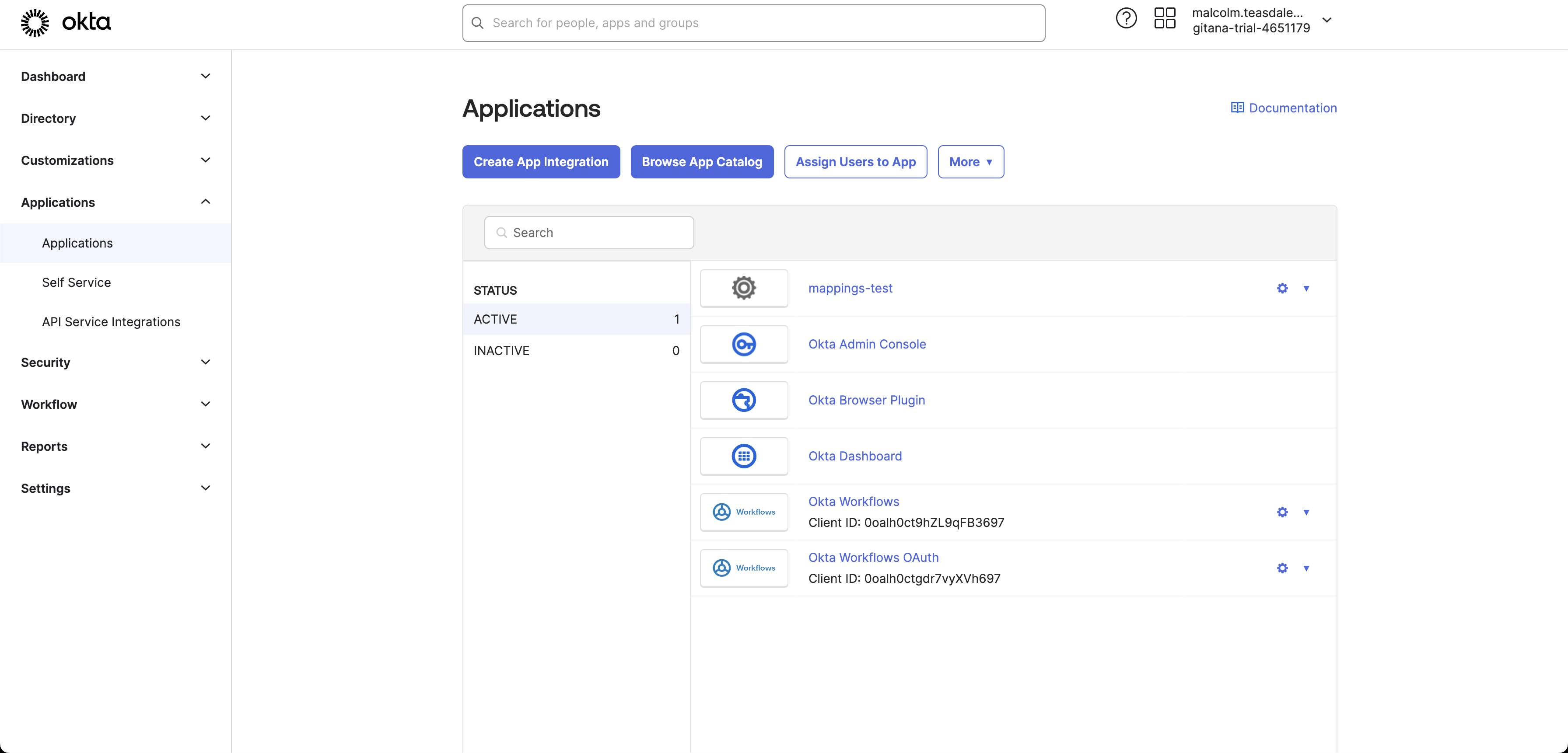Click the malcolm.teasdale account name
The height and width of the screenshot is (753, 1568).
point(1247,13)
